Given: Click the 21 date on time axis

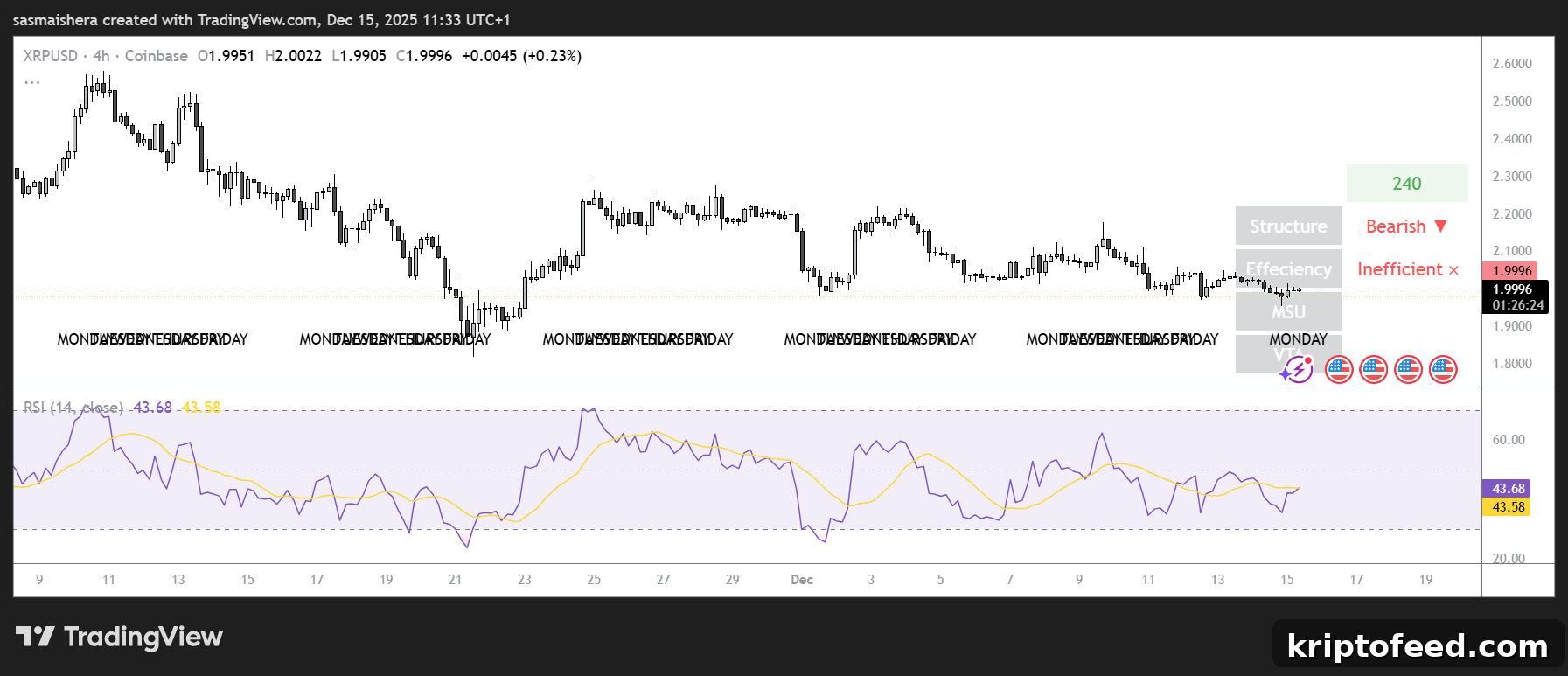Looking at the screenshot, I should pyautogui.click(x=455, y=580).
